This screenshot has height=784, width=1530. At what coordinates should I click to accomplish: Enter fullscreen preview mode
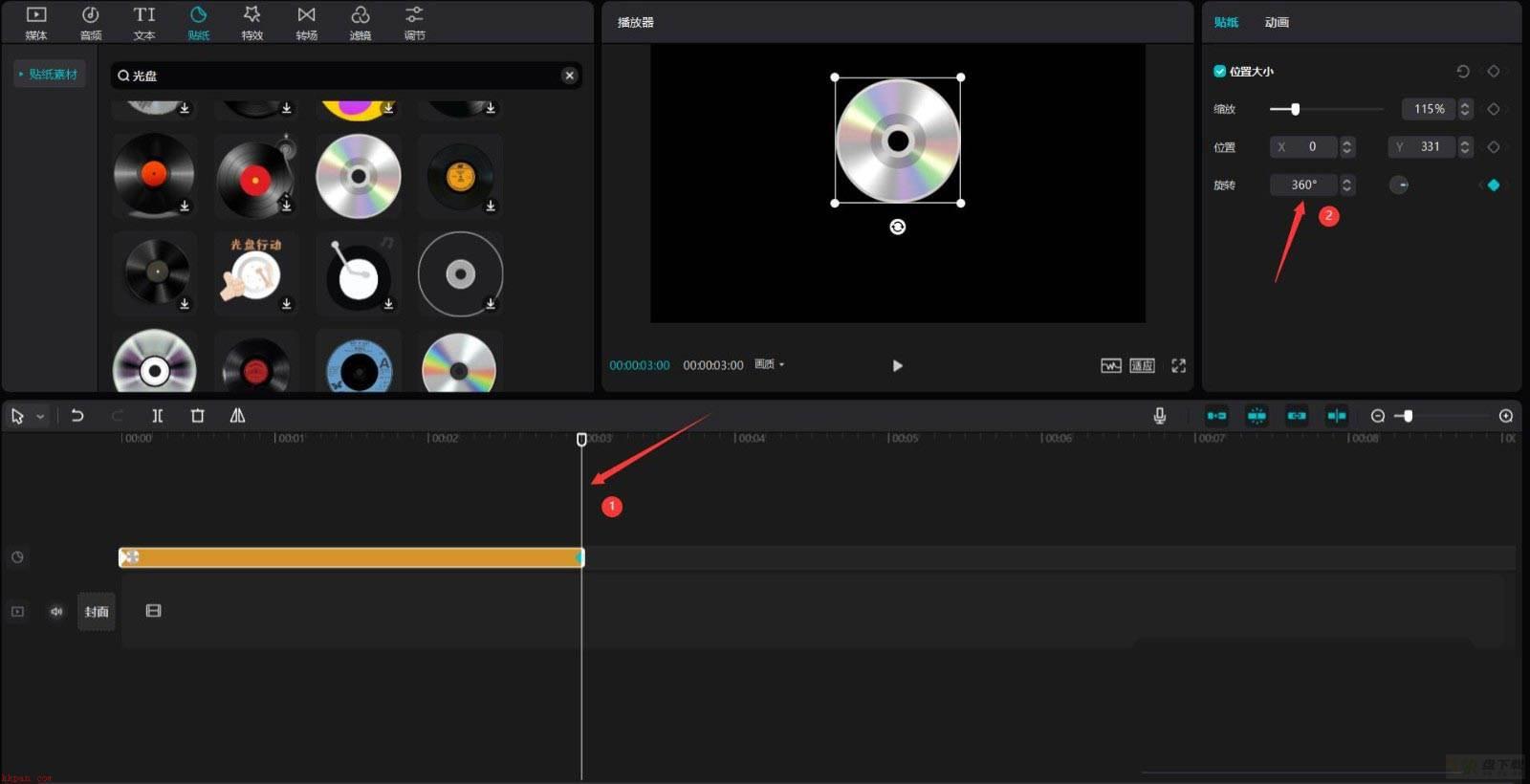(x=1178, y=365)
